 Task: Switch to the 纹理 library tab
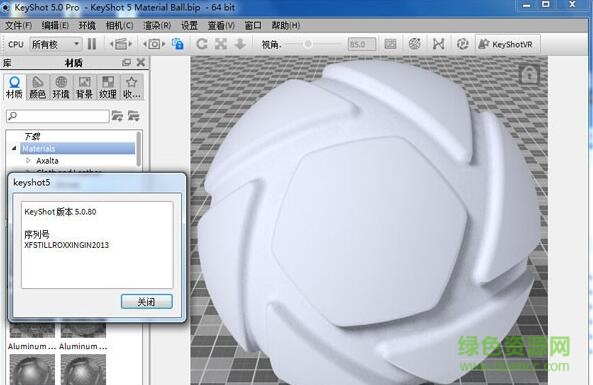108,87
